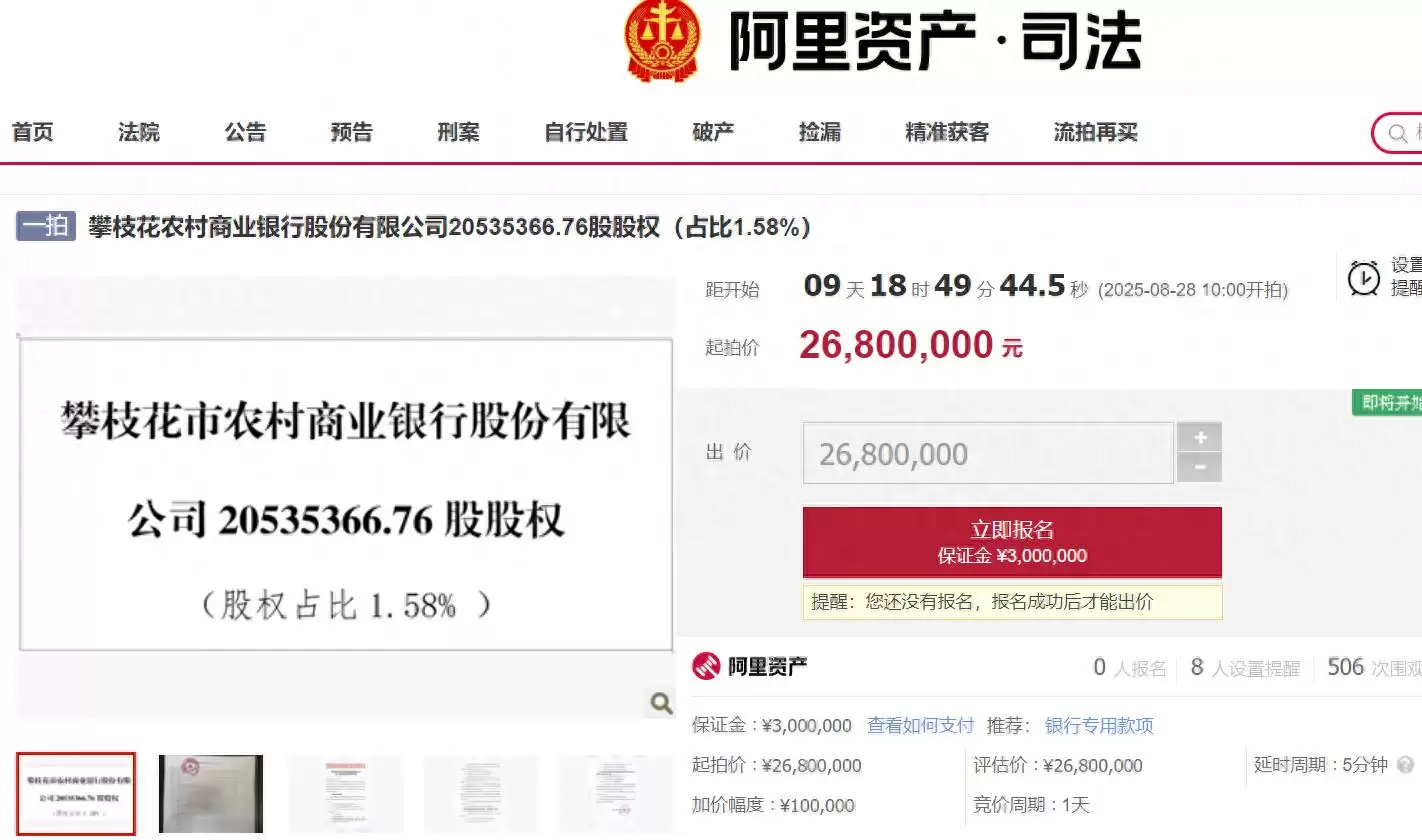The height and width of the screenshot is (840, 1422).
Task: Click the 阿里资产 brand icon near bid stats
Action: (707, 666)
